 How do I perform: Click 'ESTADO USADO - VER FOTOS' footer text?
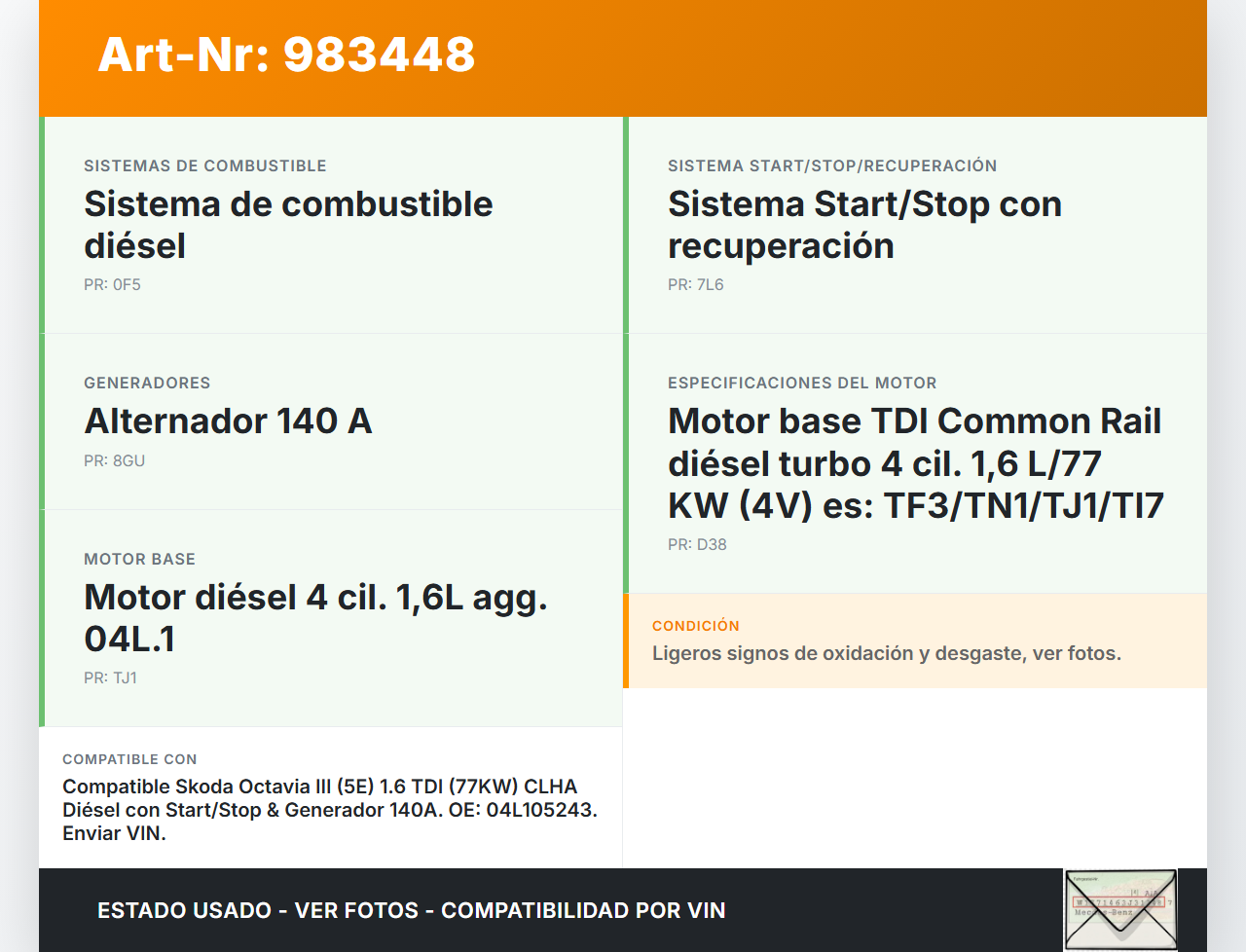pos(412,910)
